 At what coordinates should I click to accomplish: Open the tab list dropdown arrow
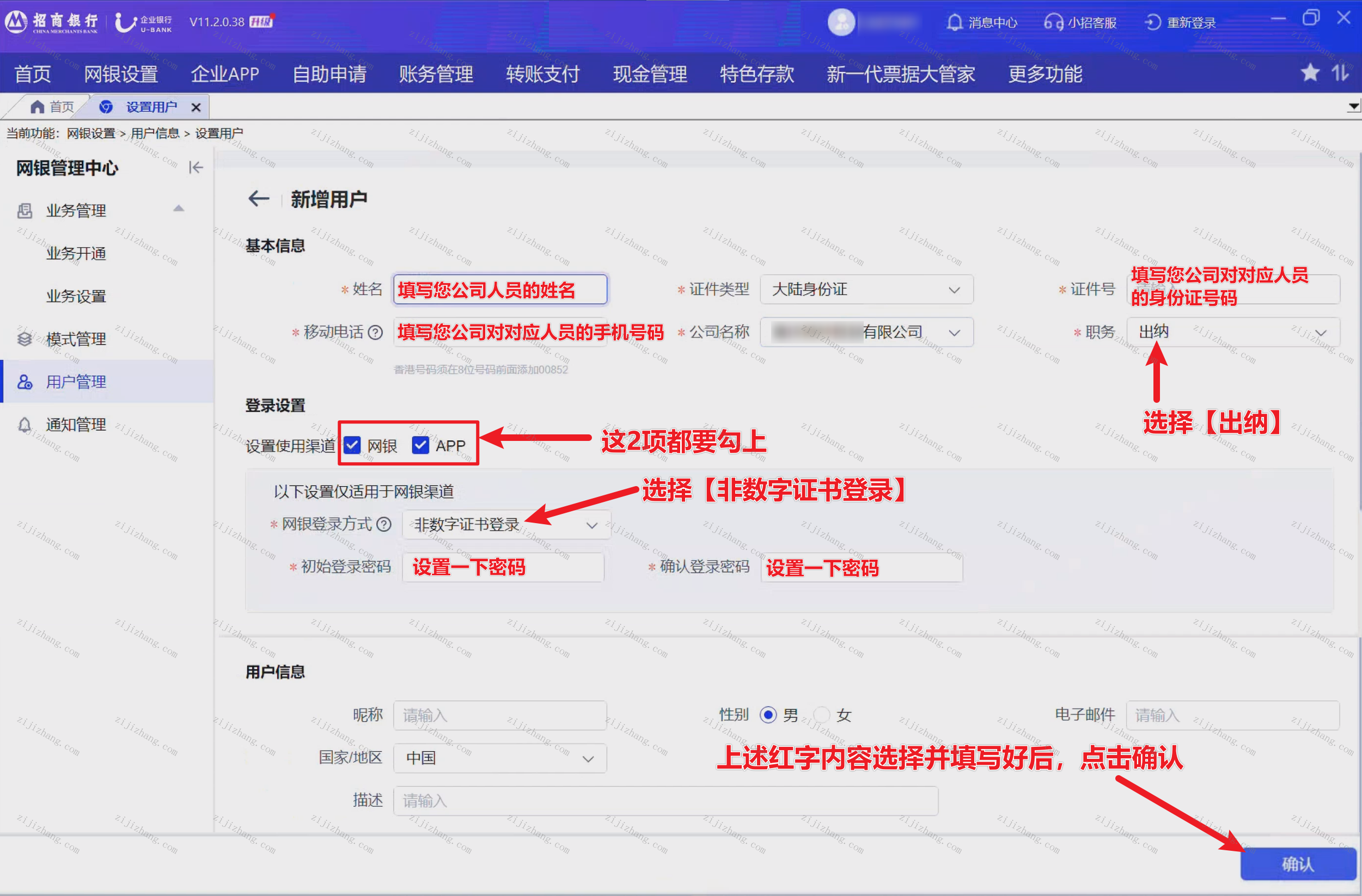(1353, 107)
